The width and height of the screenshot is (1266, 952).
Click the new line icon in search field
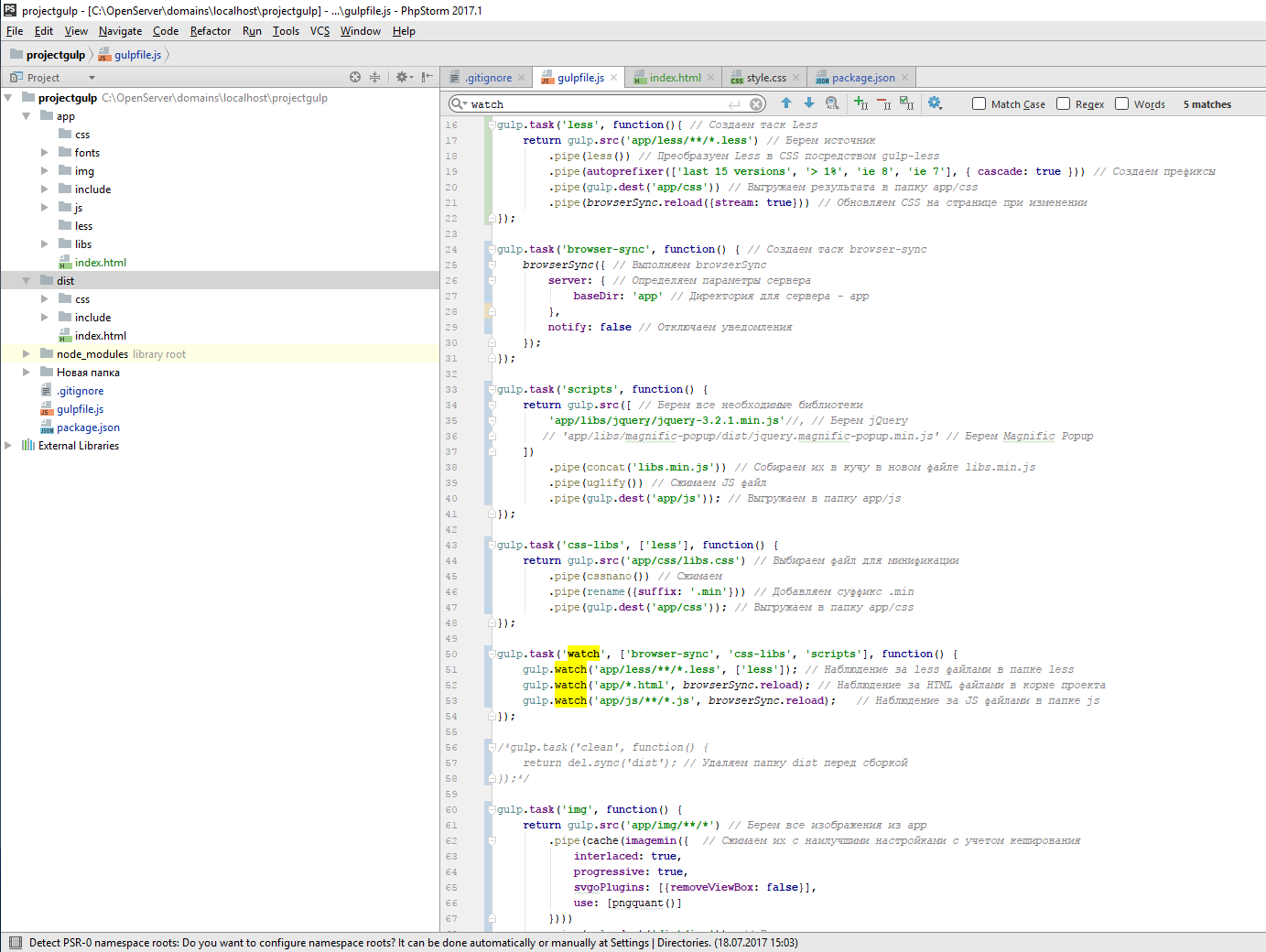coord(734,104)
